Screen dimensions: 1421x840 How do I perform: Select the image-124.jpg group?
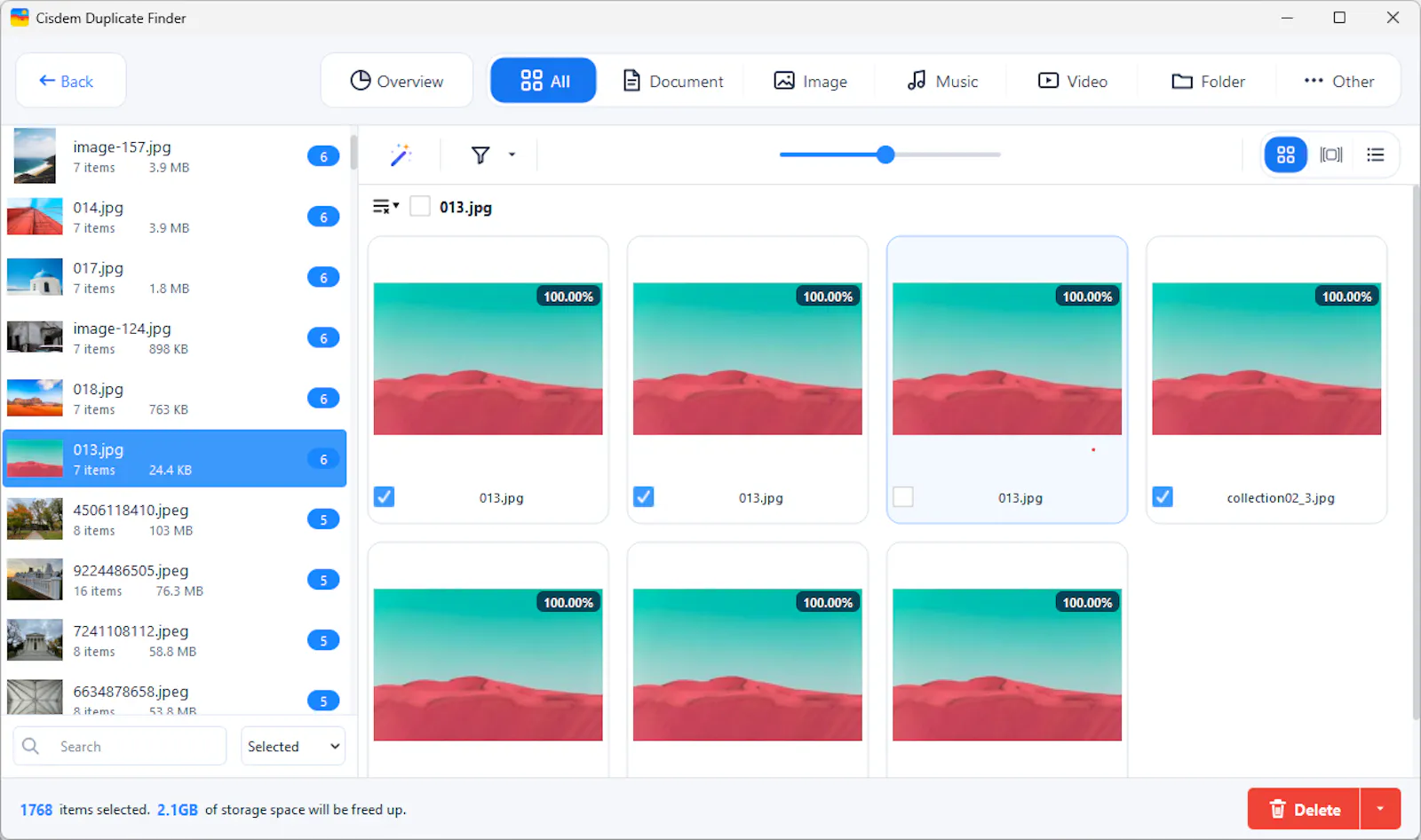click(174, 337)
